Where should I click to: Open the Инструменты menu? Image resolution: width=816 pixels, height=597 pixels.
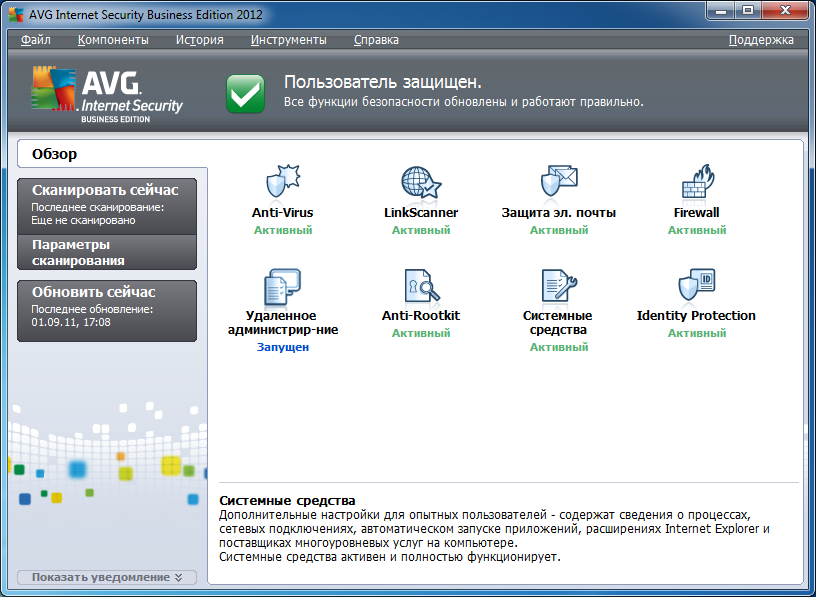(288, 40)
